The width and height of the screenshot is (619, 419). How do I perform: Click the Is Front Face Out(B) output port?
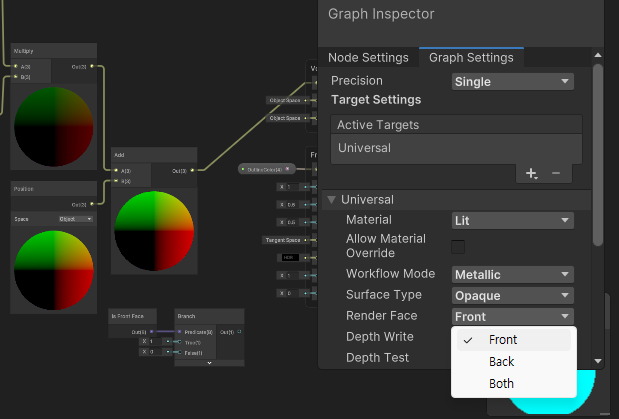pos(152,332)
